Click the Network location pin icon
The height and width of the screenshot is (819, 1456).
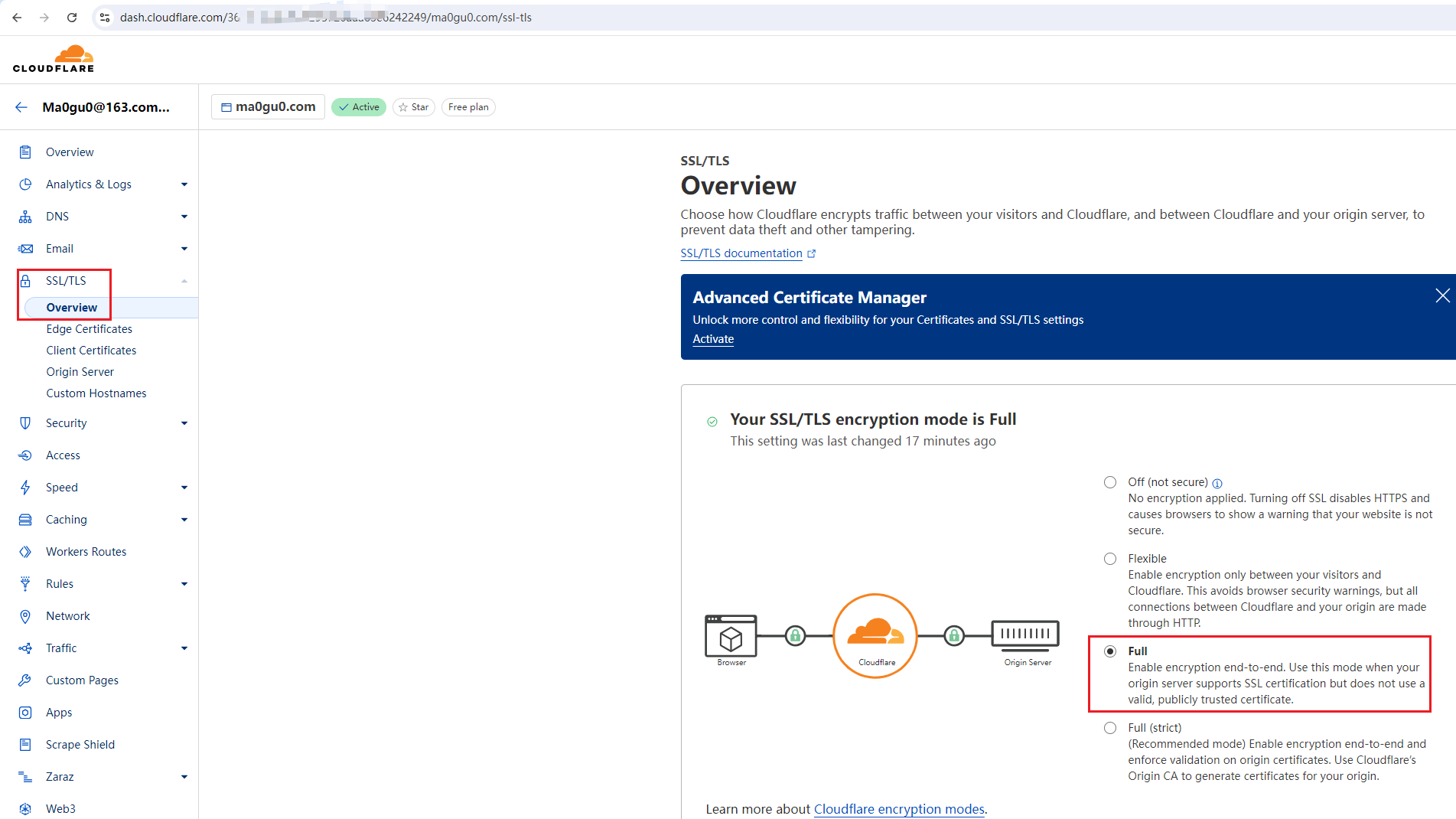25,616
